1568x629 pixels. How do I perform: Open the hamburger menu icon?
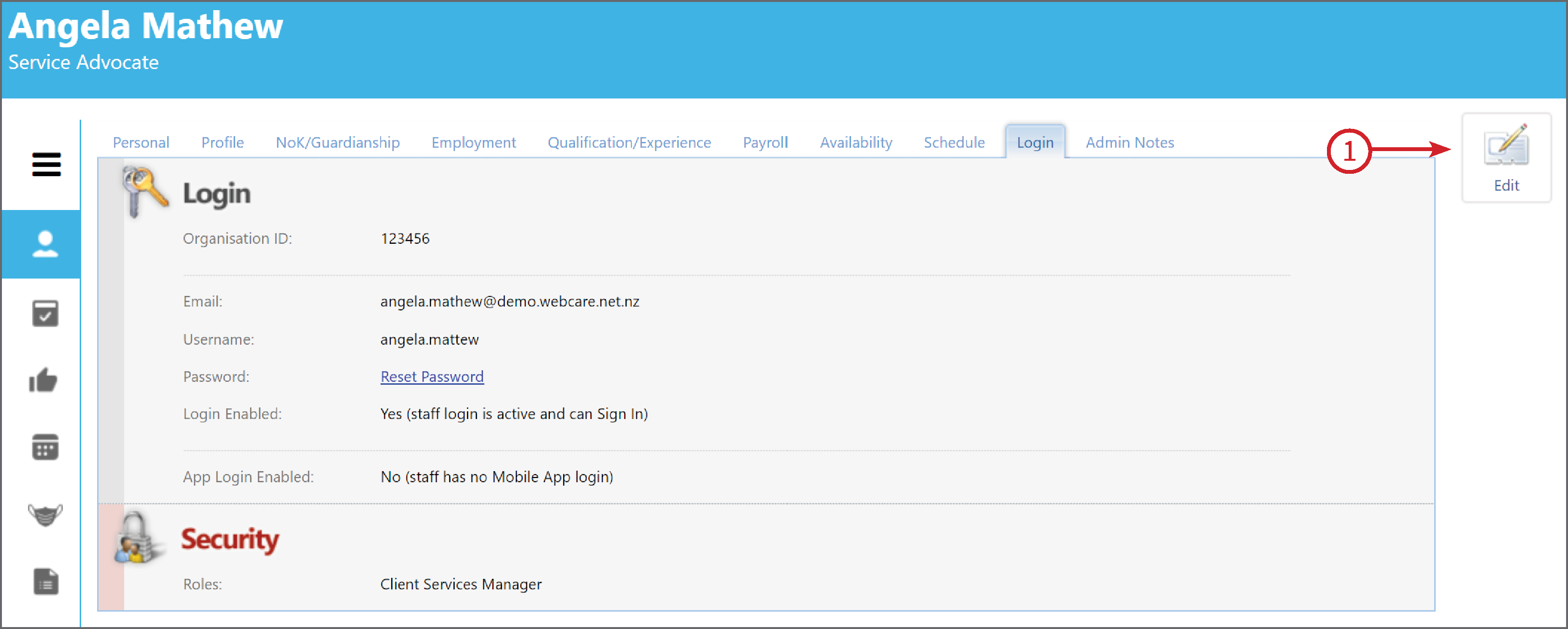coord(46,164)
